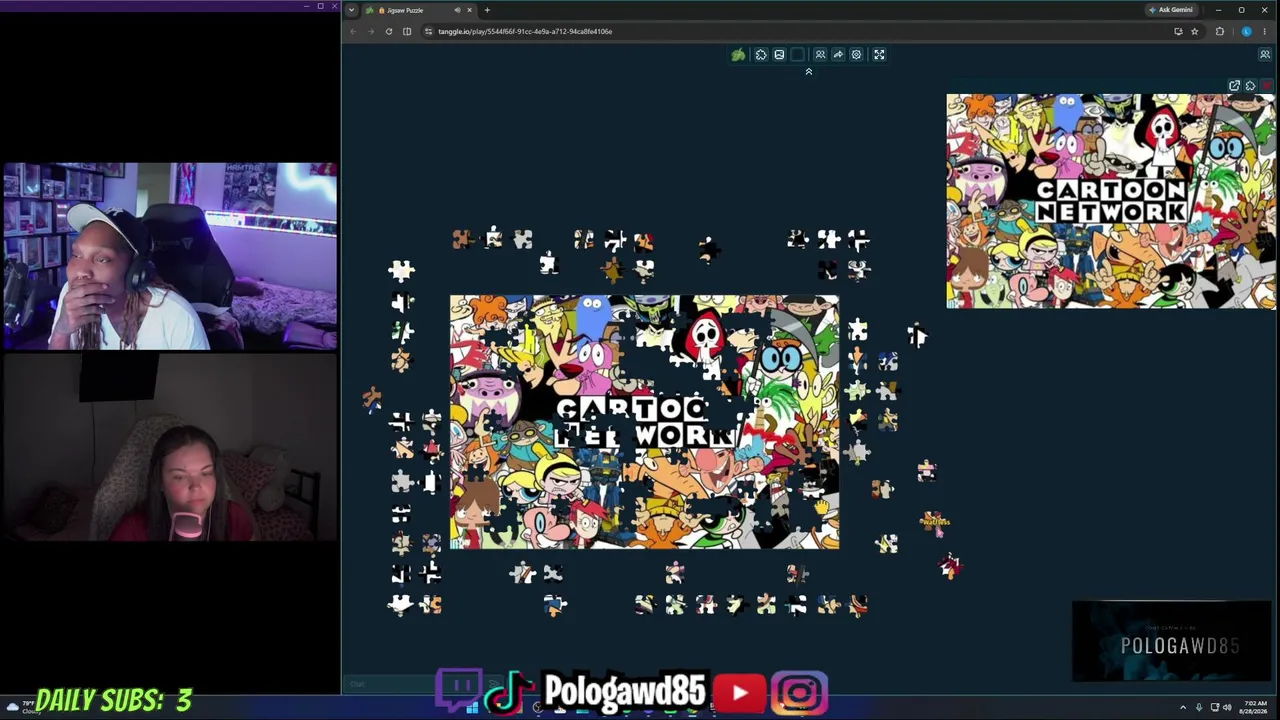Show hidden system tray icons
1280x720 pixels.
tap(1183, 707)
